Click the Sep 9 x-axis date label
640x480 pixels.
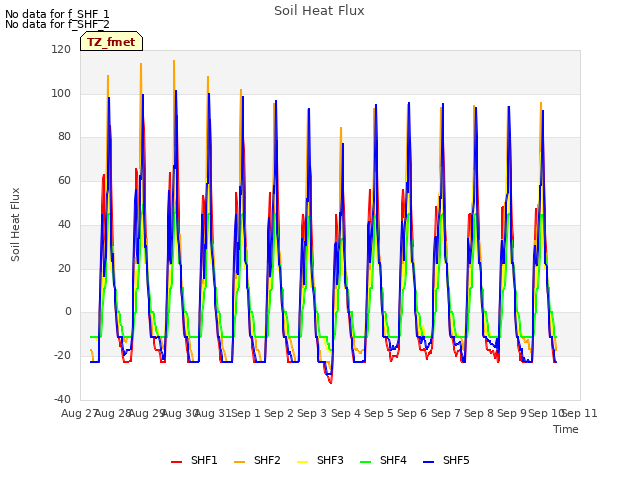(x=512, y=413)
